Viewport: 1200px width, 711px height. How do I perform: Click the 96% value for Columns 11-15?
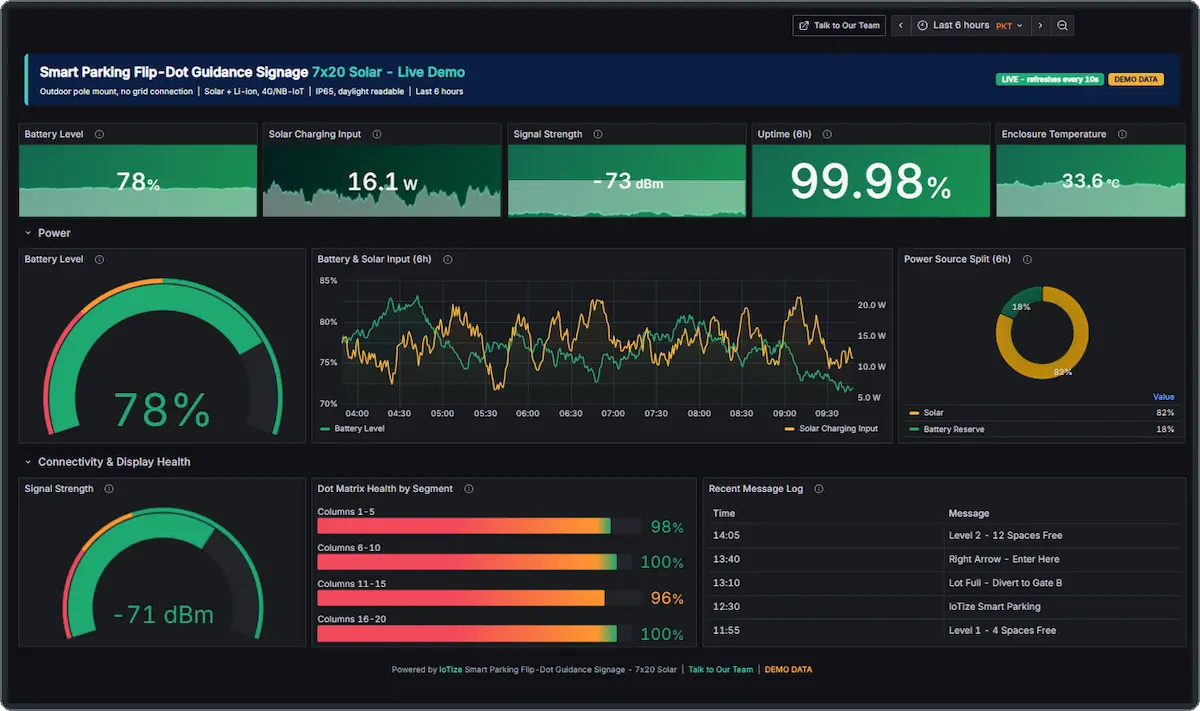pos(667,599)
